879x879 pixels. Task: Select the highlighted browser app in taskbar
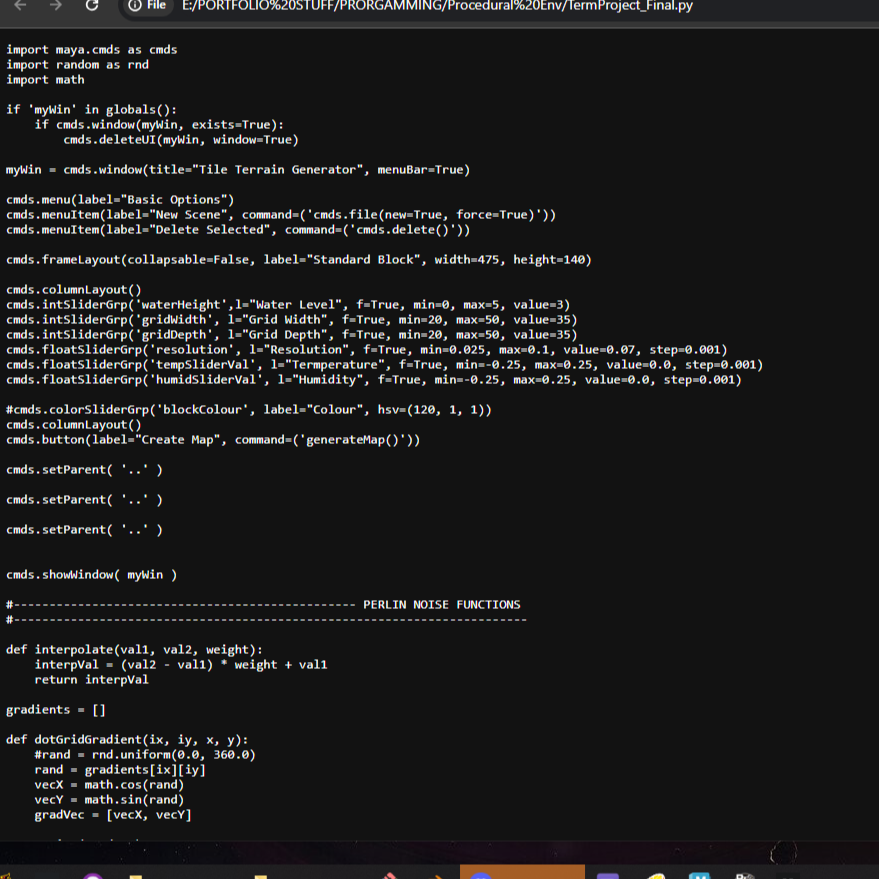coord(521,871)
